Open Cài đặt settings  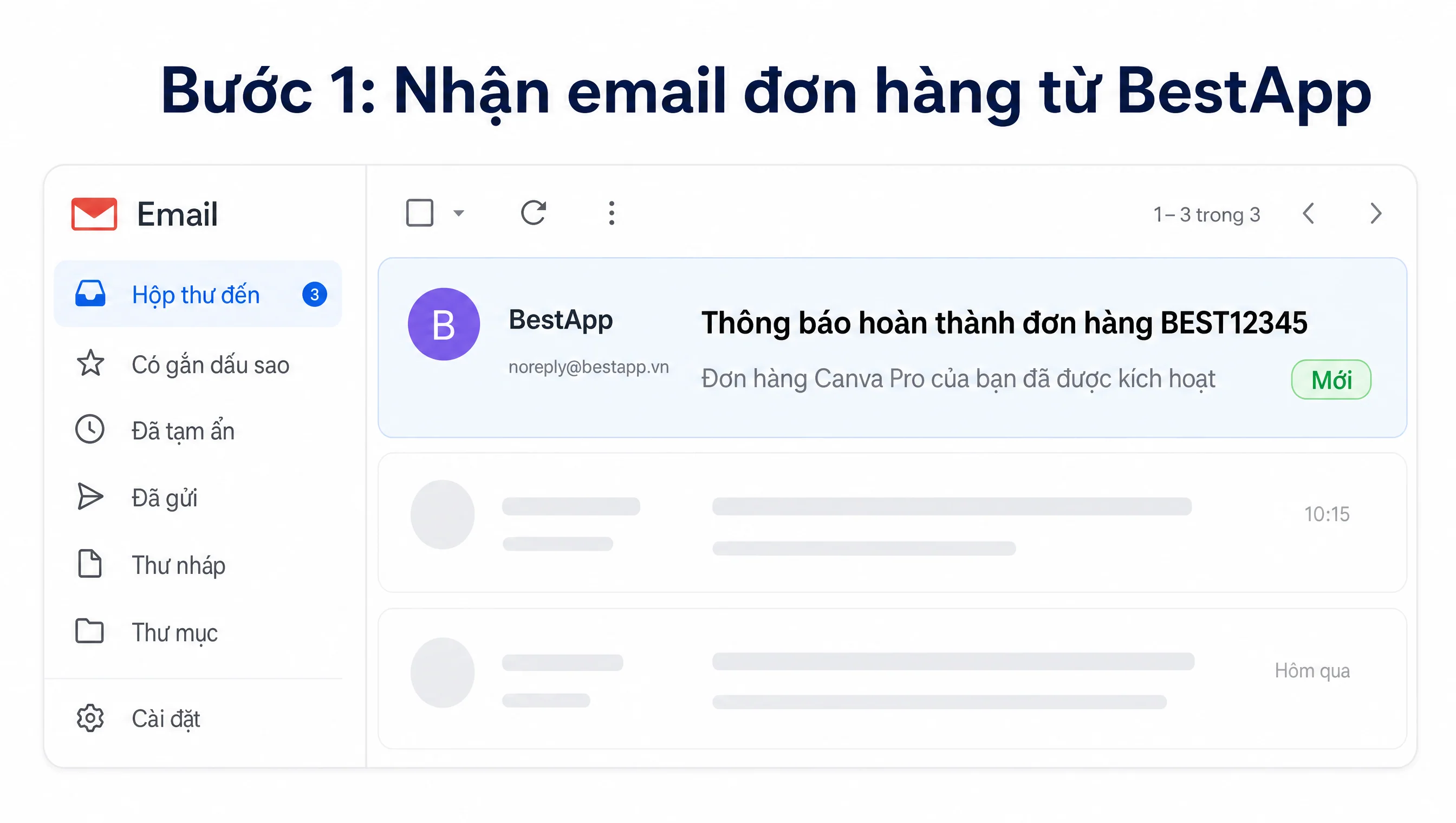(x=198, y=719)
